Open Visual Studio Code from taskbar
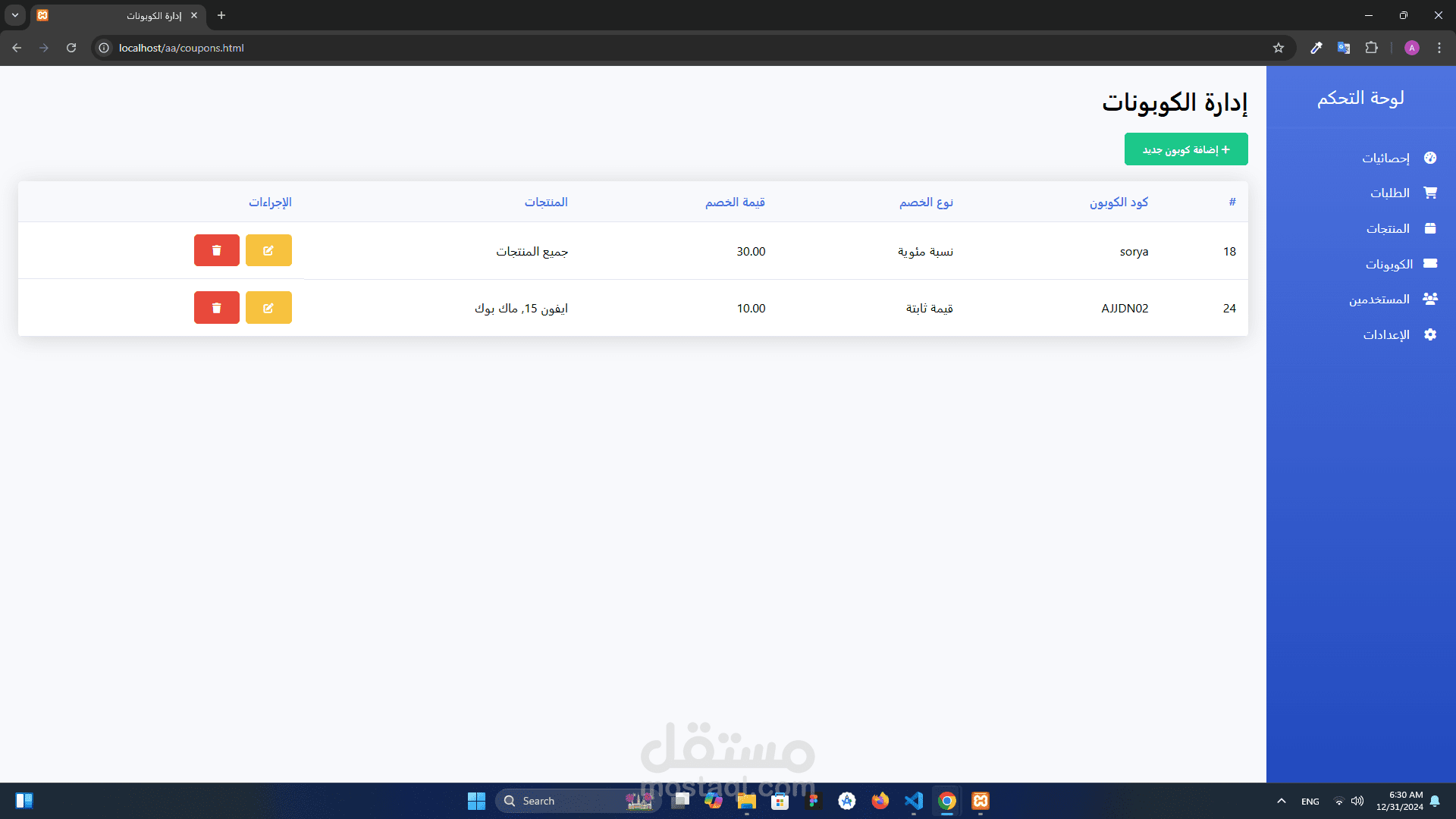This screenshot has height=819, width=1456. (914, 801)
